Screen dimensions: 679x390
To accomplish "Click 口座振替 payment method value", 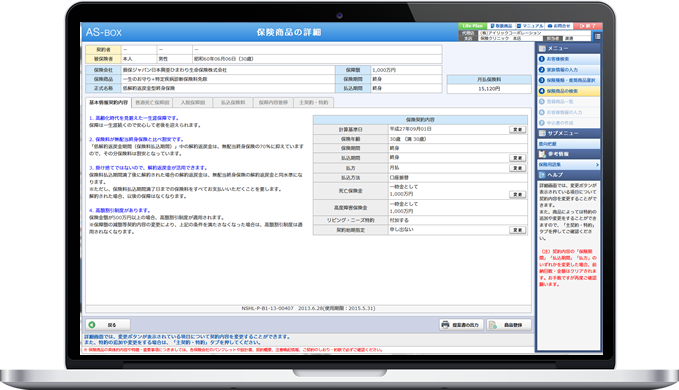I will (x=399, y=177).
